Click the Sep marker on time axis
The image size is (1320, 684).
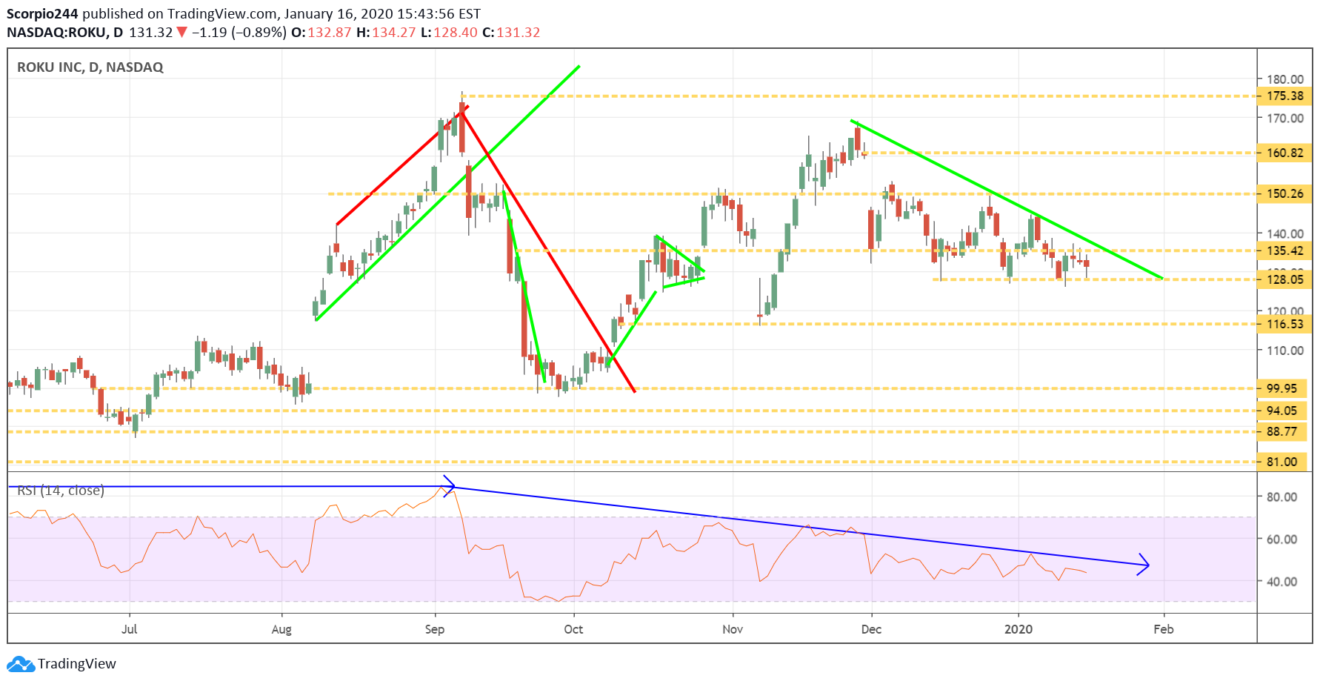coord(435,630)
